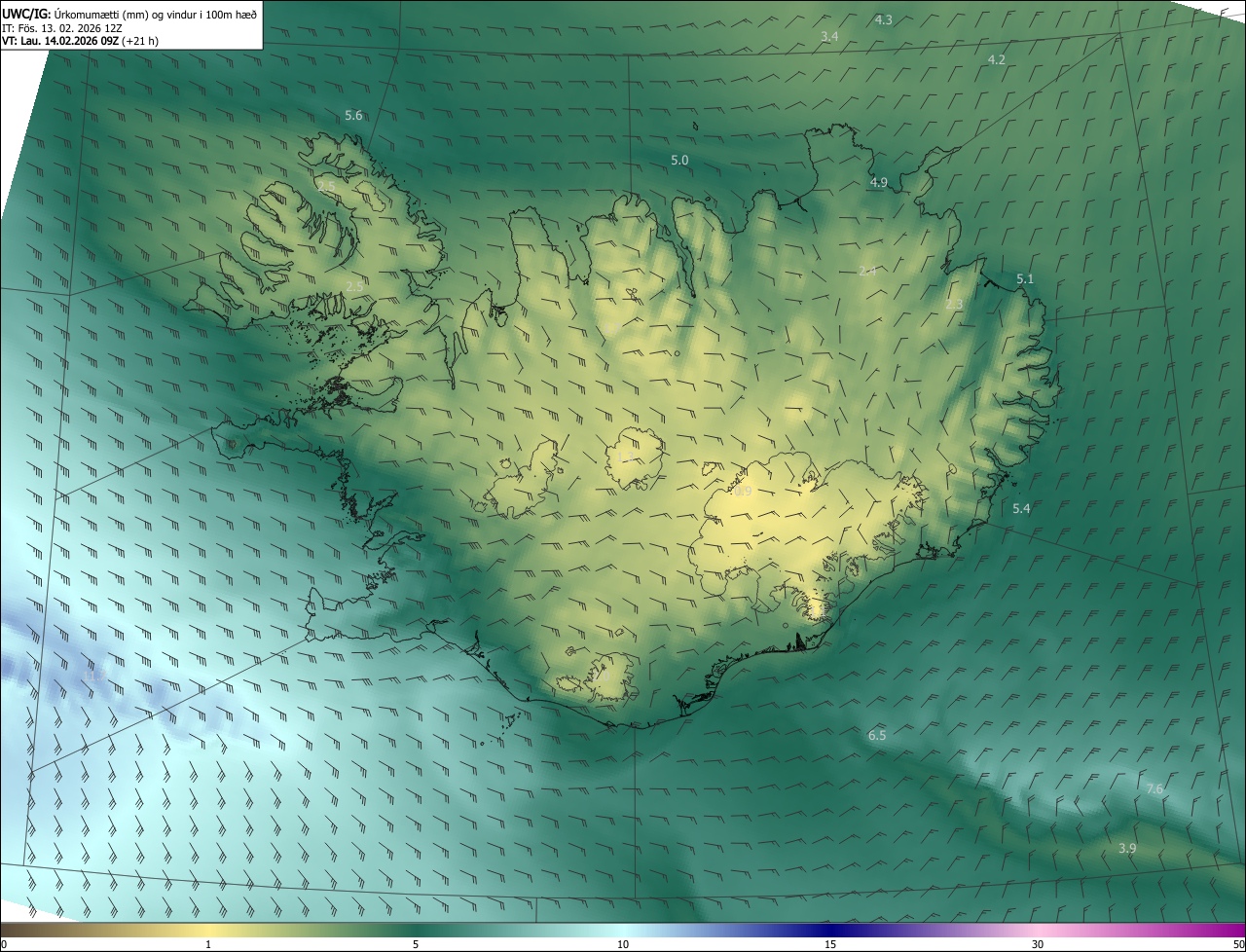Select the 4.2 value label
This screenshot has width=1246, height=952.
point(997,59)
